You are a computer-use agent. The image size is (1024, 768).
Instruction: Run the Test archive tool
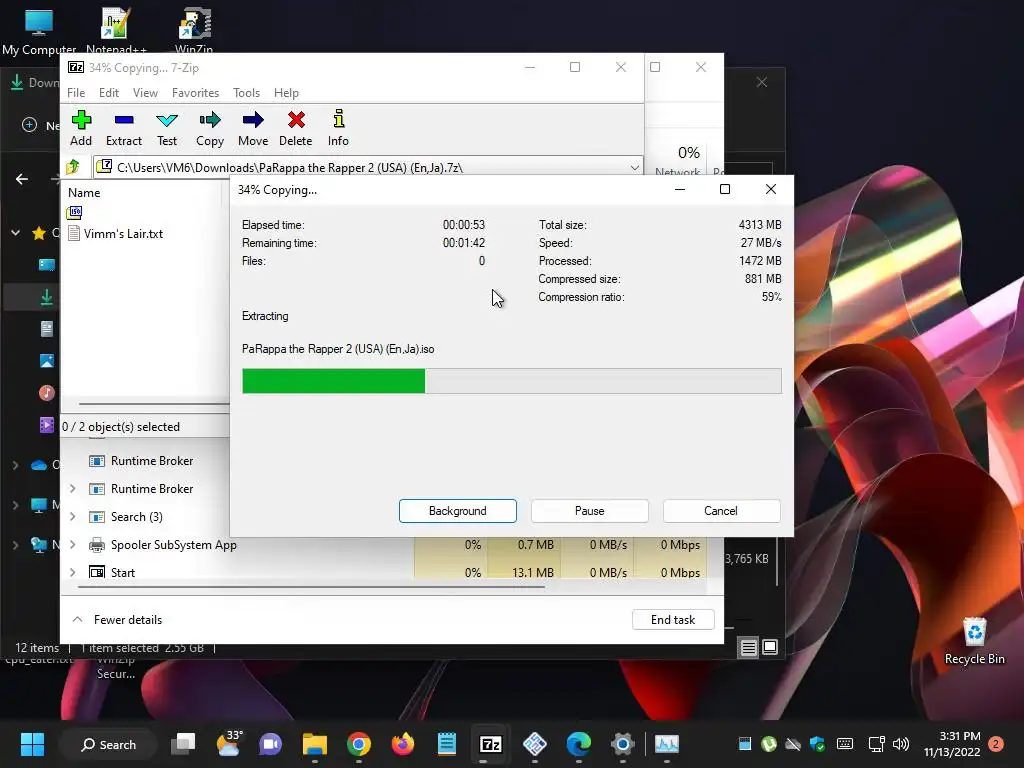point(167,128)
